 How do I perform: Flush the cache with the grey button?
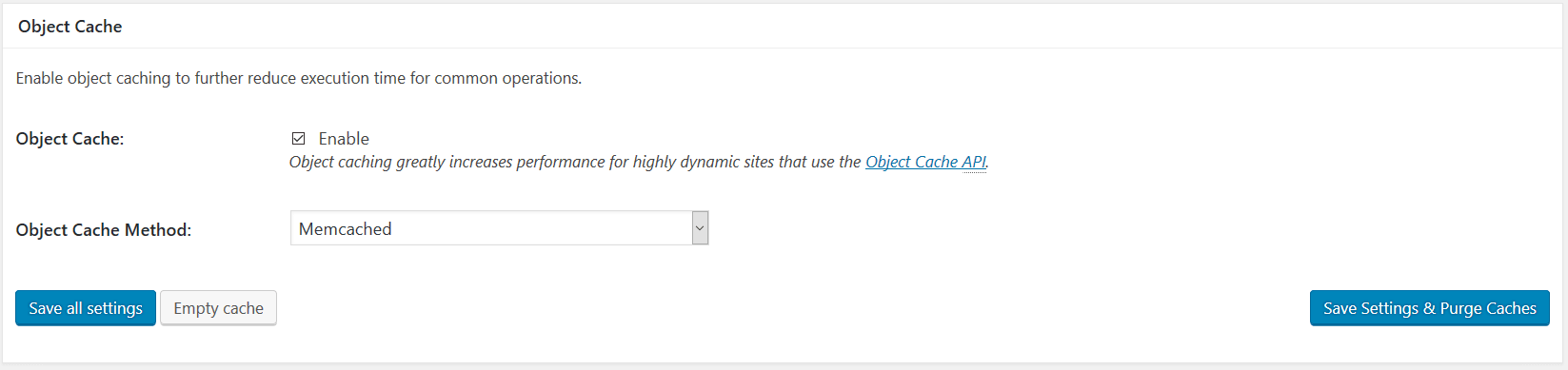click(218, 308)
